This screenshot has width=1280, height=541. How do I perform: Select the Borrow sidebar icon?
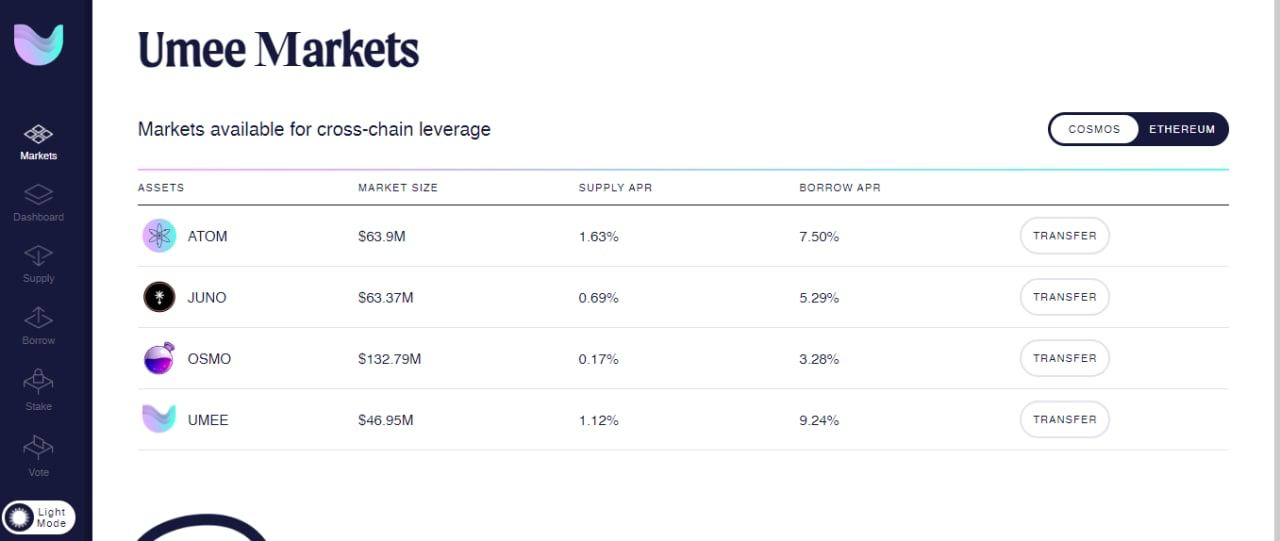38,318
